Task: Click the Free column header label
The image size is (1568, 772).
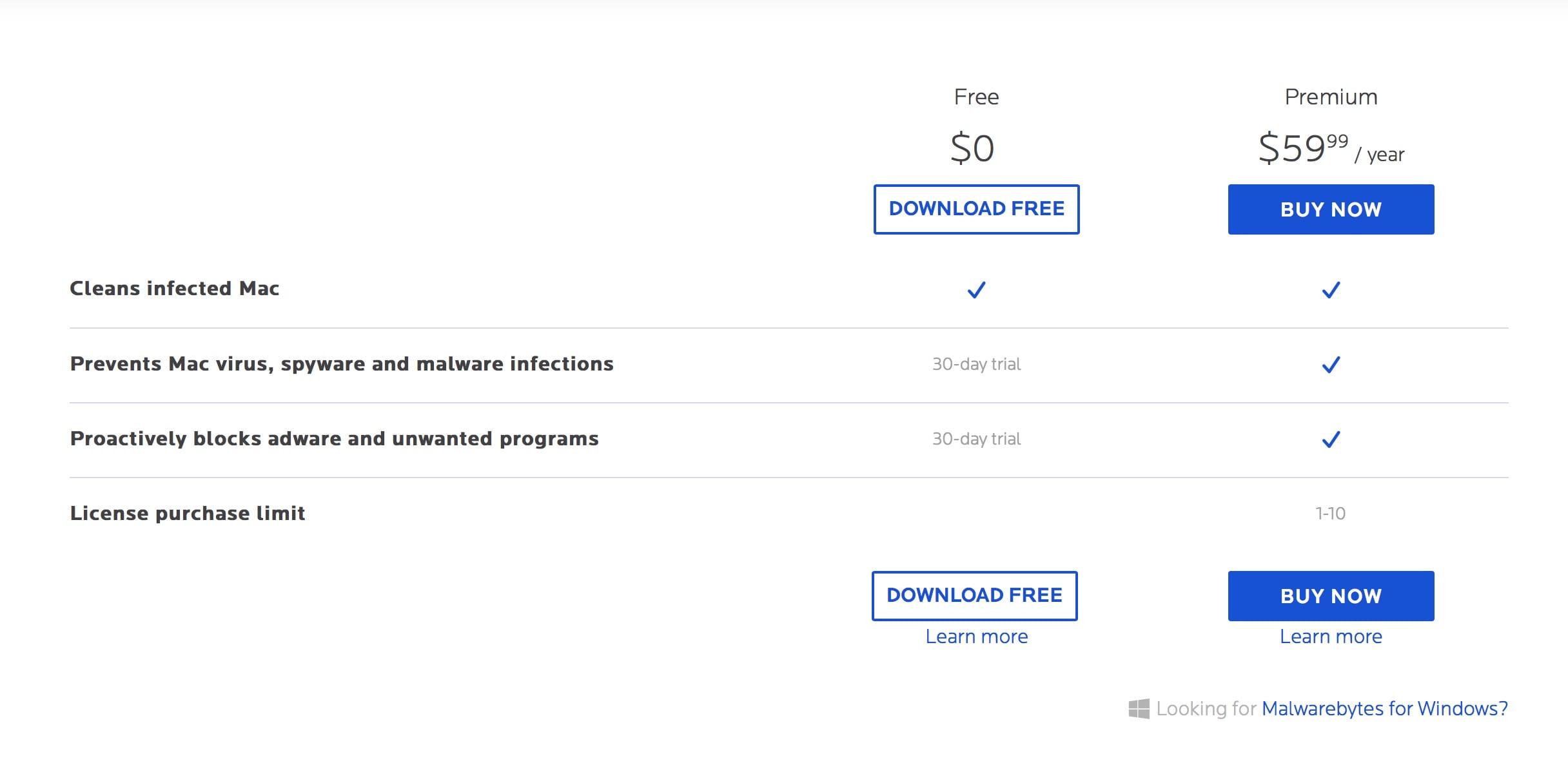Action: (976, 95)
